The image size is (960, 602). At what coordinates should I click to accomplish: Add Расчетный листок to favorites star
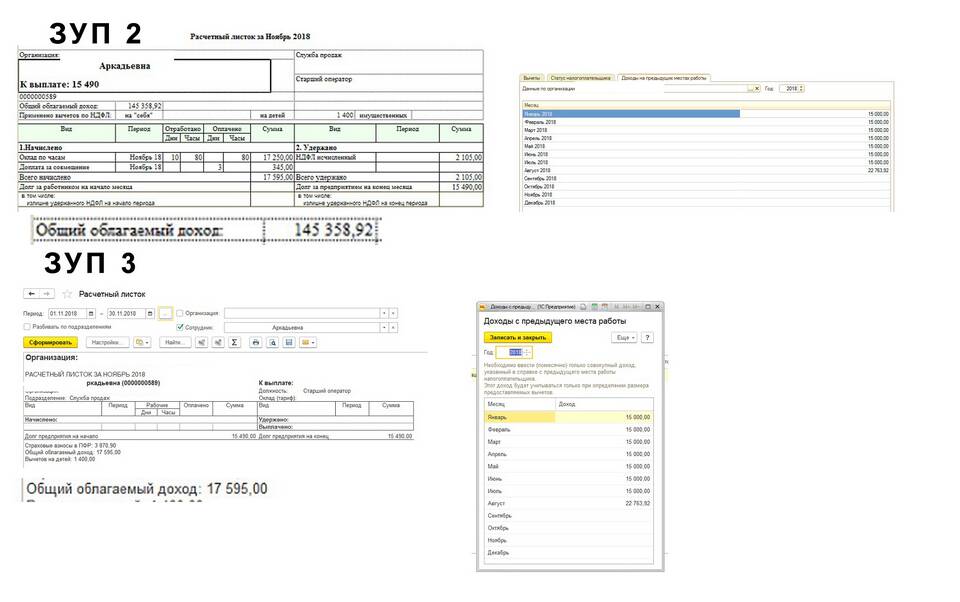[67, 295]
